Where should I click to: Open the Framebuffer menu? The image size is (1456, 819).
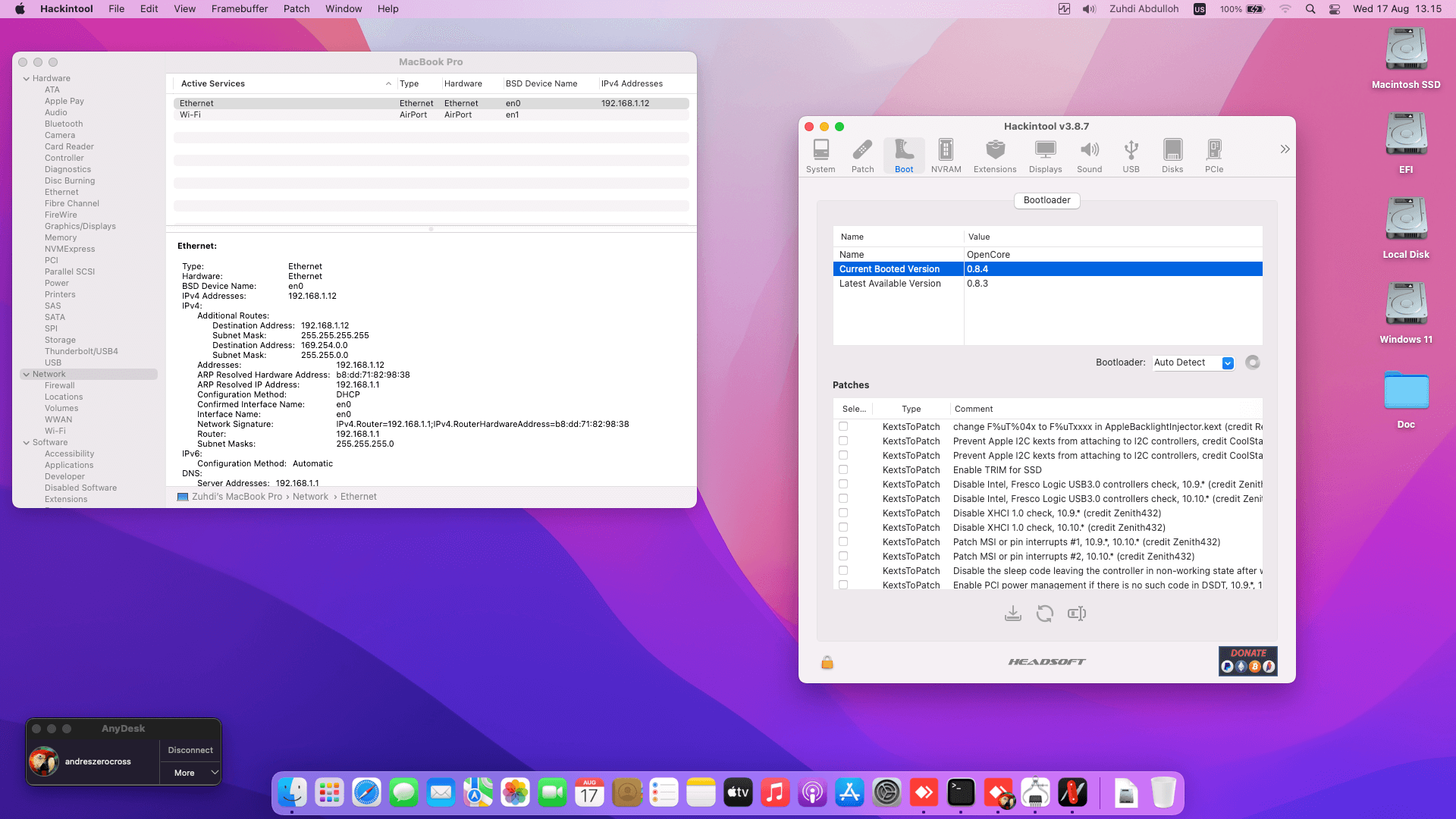(240, 9)
